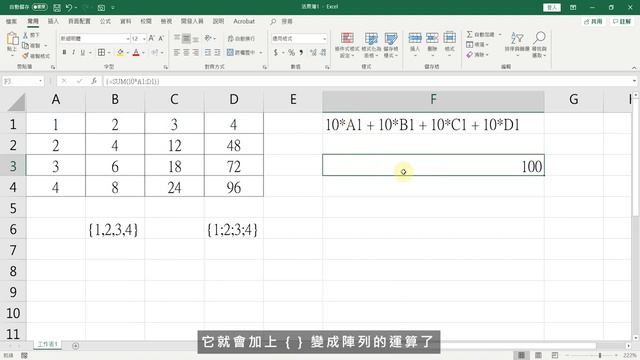Click the Insert Function fx icon
The height and width of the screenshot is (360, 640).
[94, 81]
